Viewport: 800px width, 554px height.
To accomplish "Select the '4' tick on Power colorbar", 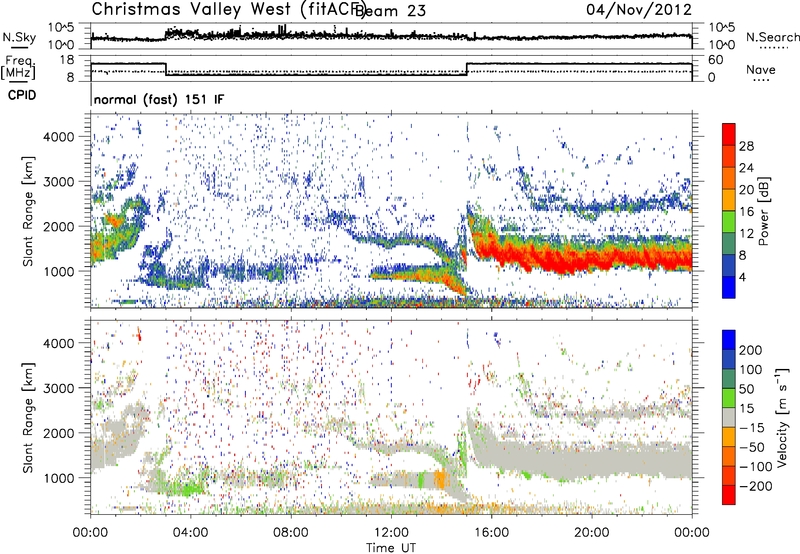I will click(743, 276).
